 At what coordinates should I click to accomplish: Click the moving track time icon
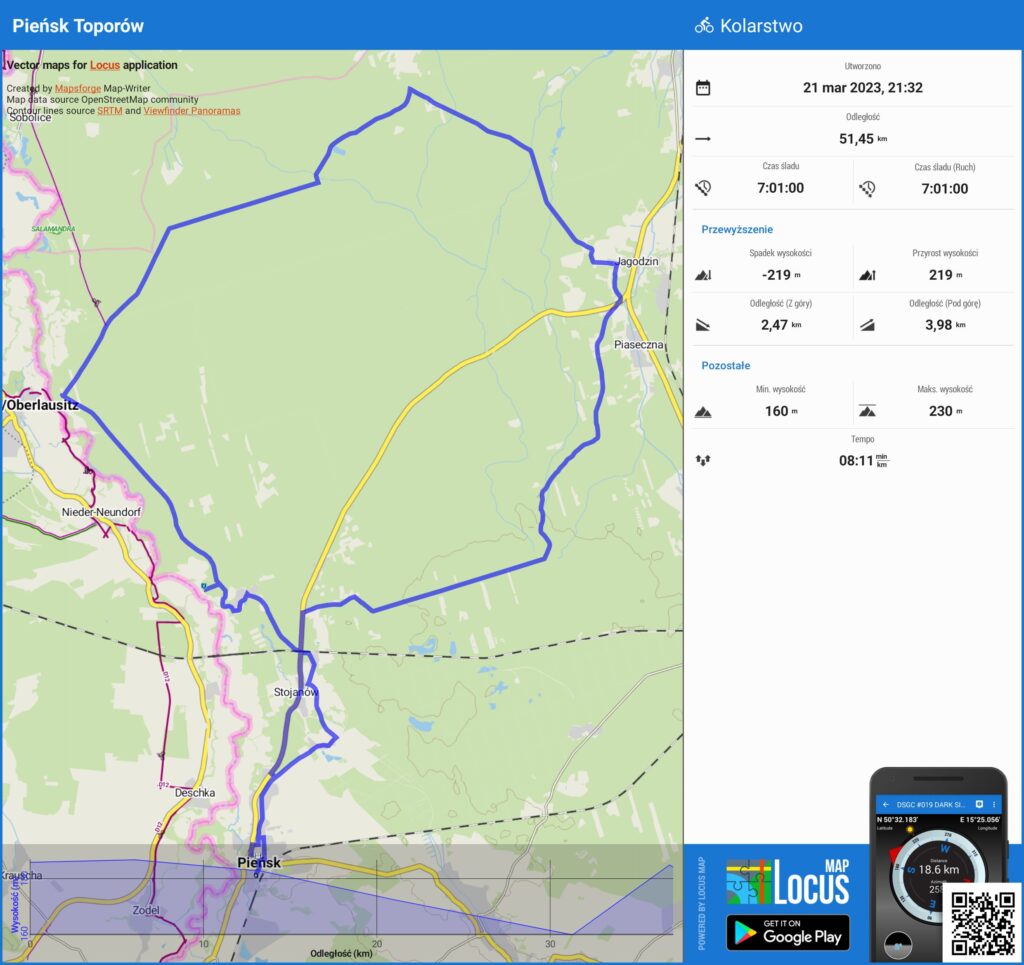tap(868, 188)
